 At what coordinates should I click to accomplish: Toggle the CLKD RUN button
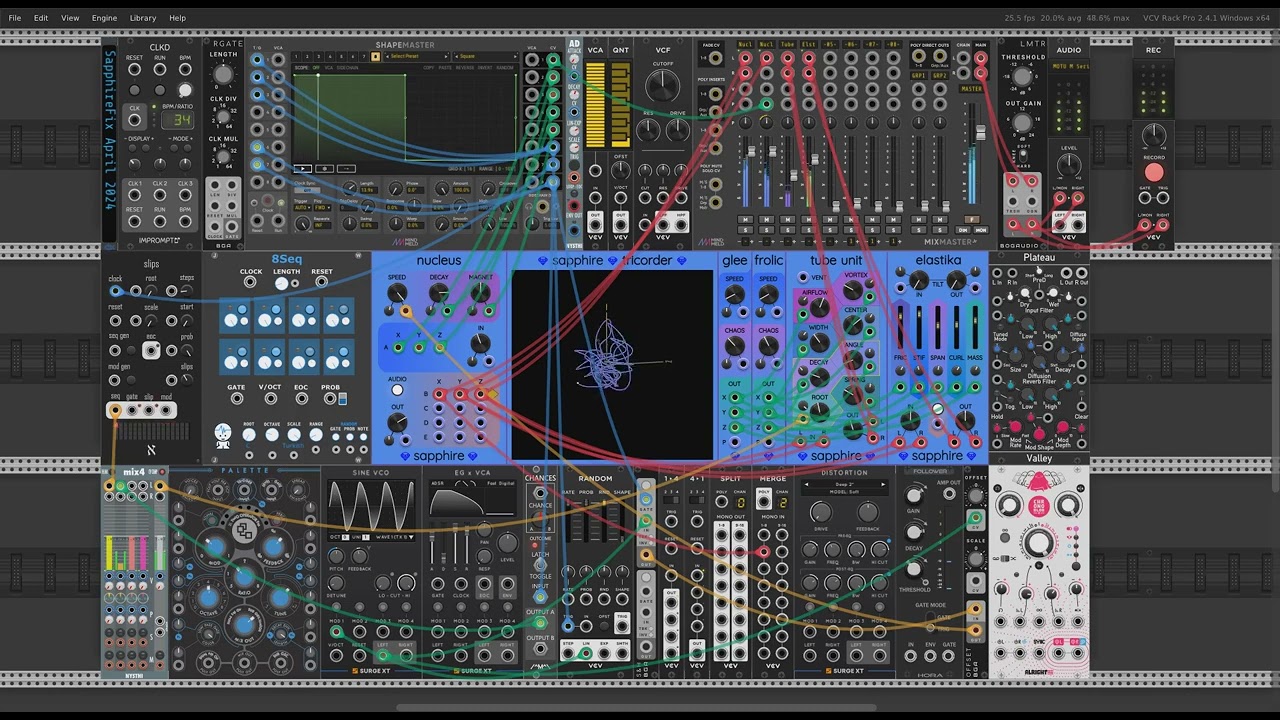159,88
